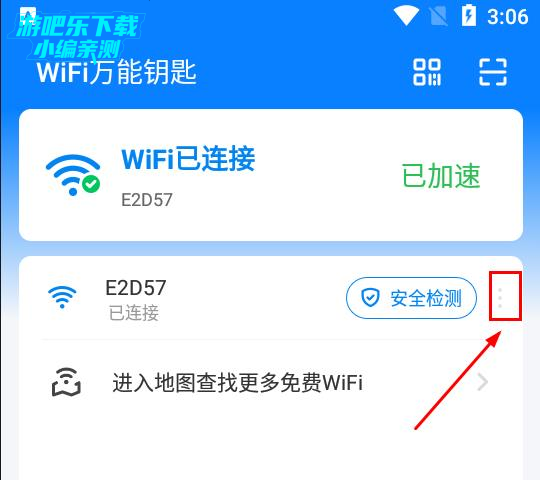Tap the WiFi已连接 heading

coord(188,158)
